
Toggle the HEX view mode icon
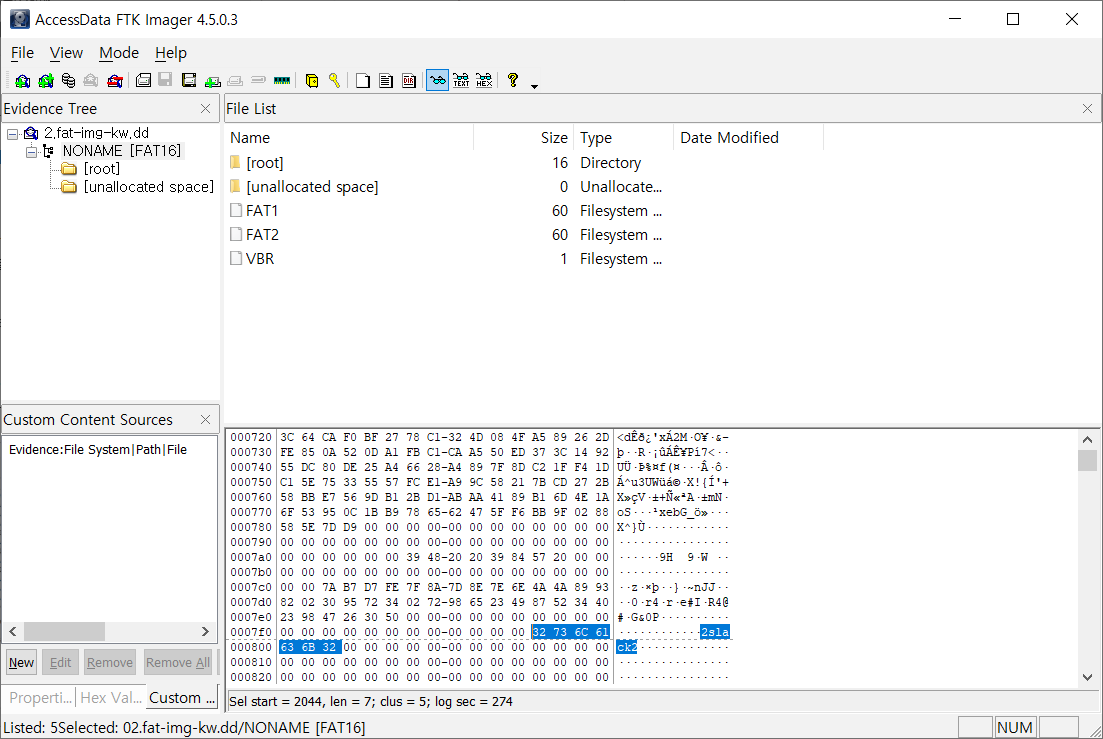point(484,81)
